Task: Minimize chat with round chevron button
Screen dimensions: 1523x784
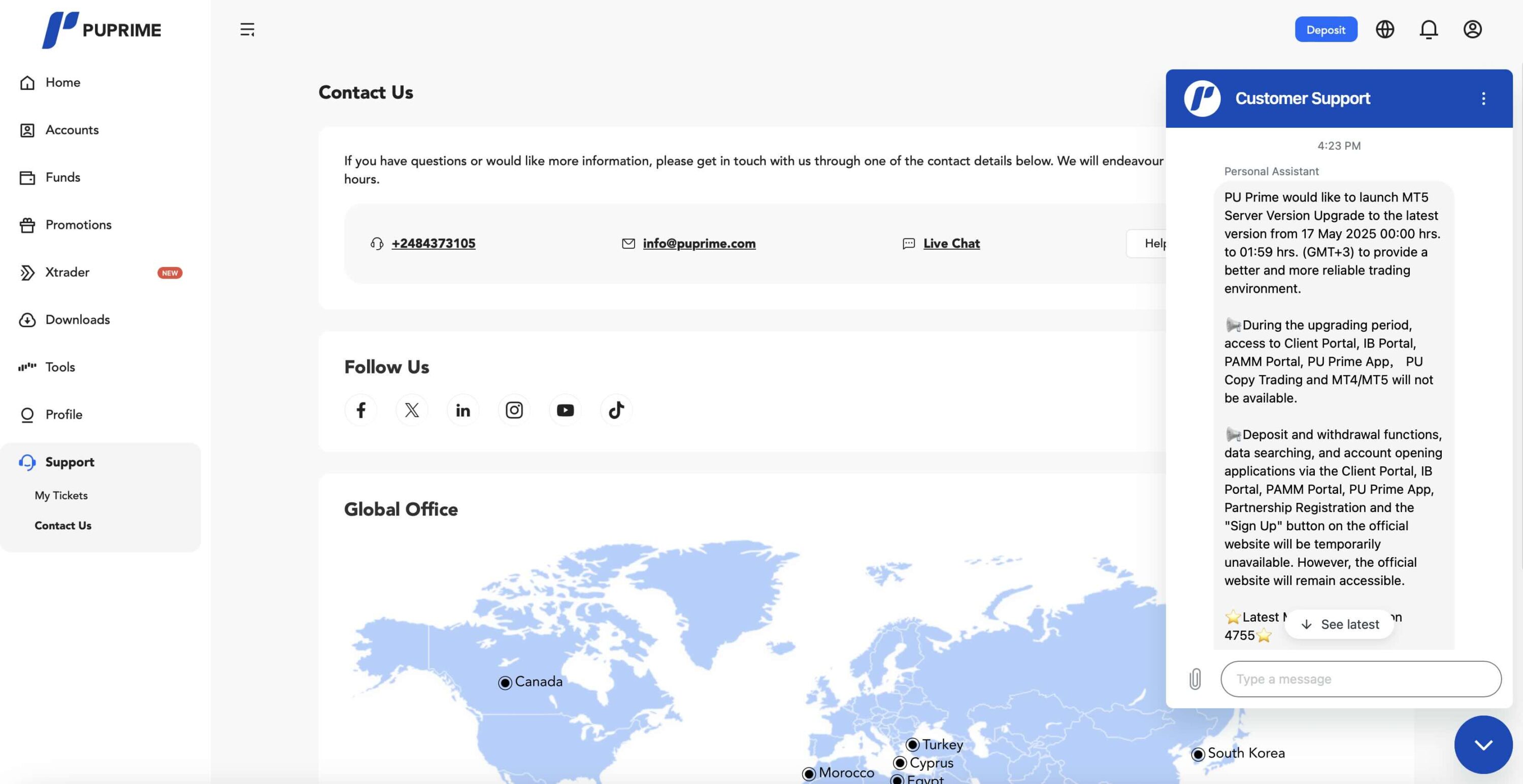Action: pyautogui.click(x=1483, y=744)
